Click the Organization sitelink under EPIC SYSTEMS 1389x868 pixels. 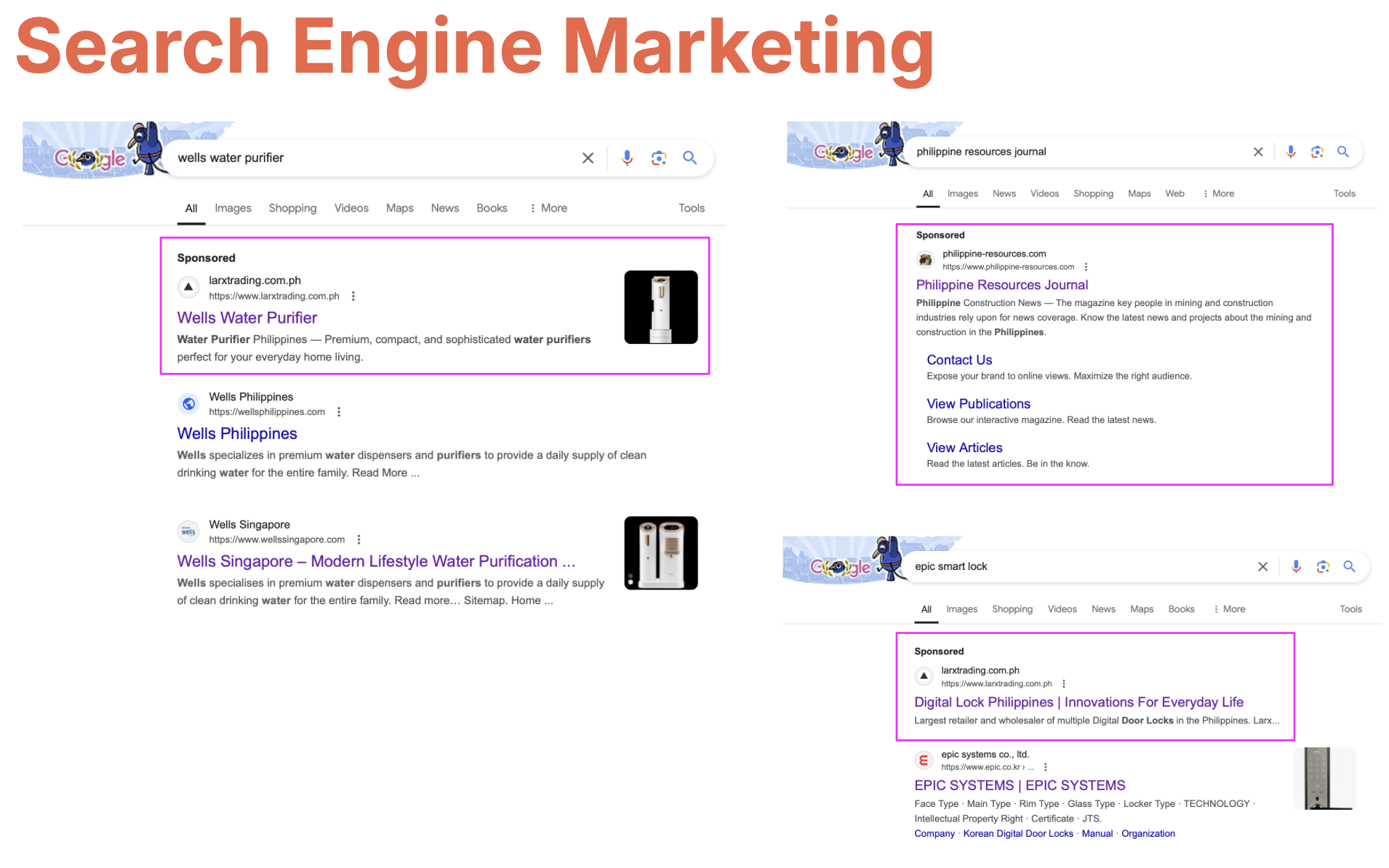pyautogui.click(x=1148, y=834)
